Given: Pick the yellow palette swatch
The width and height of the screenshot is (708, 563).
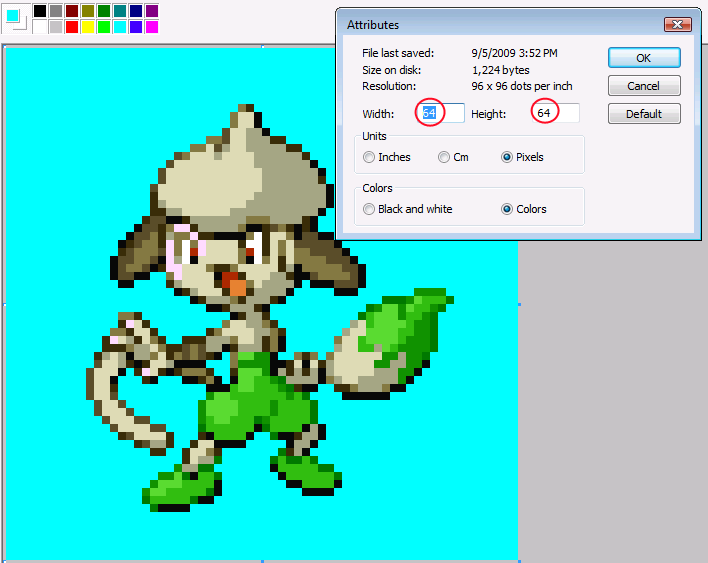Looking at the screenshot, I should pos(88,27).
